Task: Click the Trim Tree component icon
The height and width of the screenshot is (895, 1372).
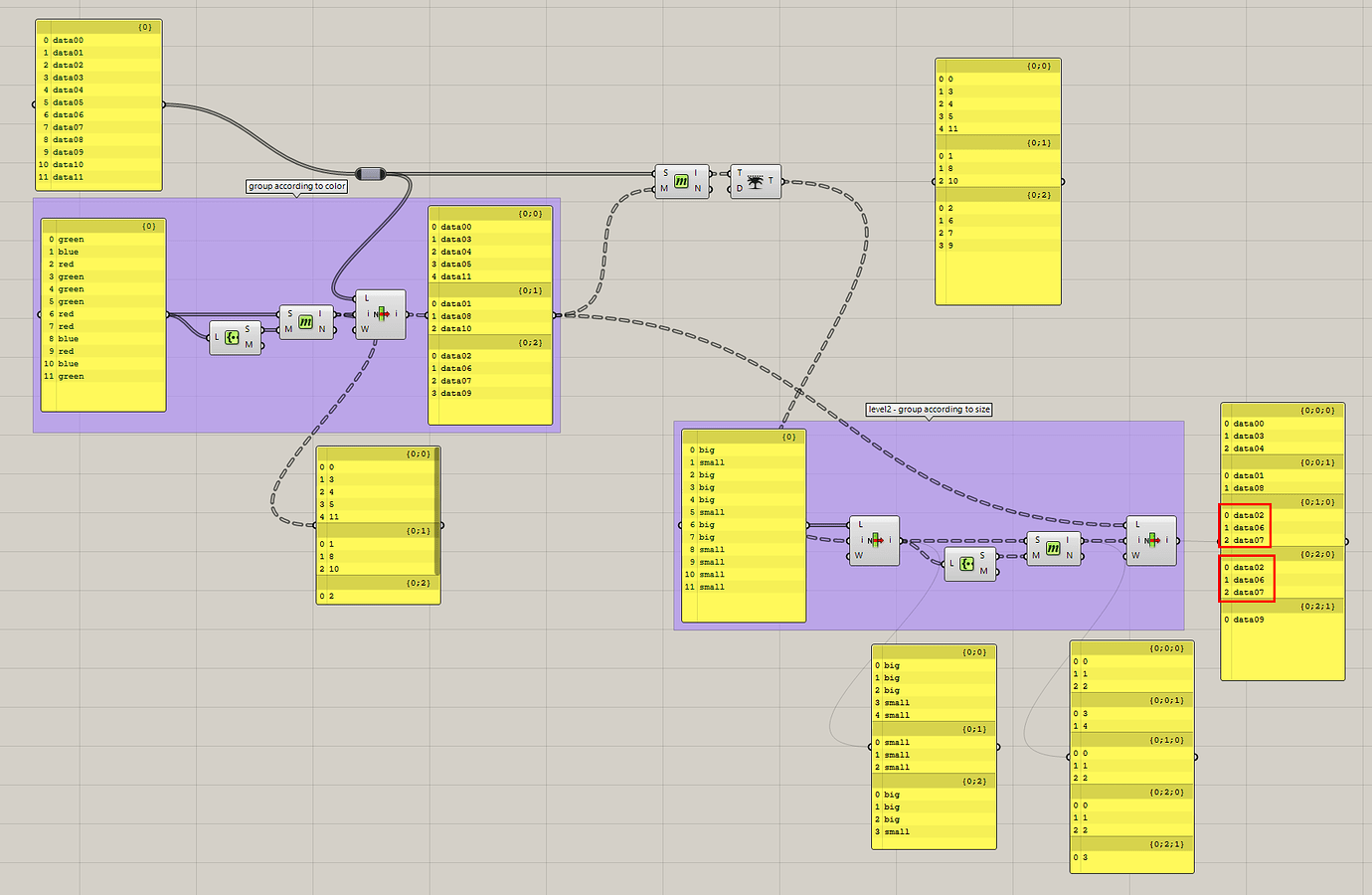Action: pyautogui.click(x=758, y=181)
